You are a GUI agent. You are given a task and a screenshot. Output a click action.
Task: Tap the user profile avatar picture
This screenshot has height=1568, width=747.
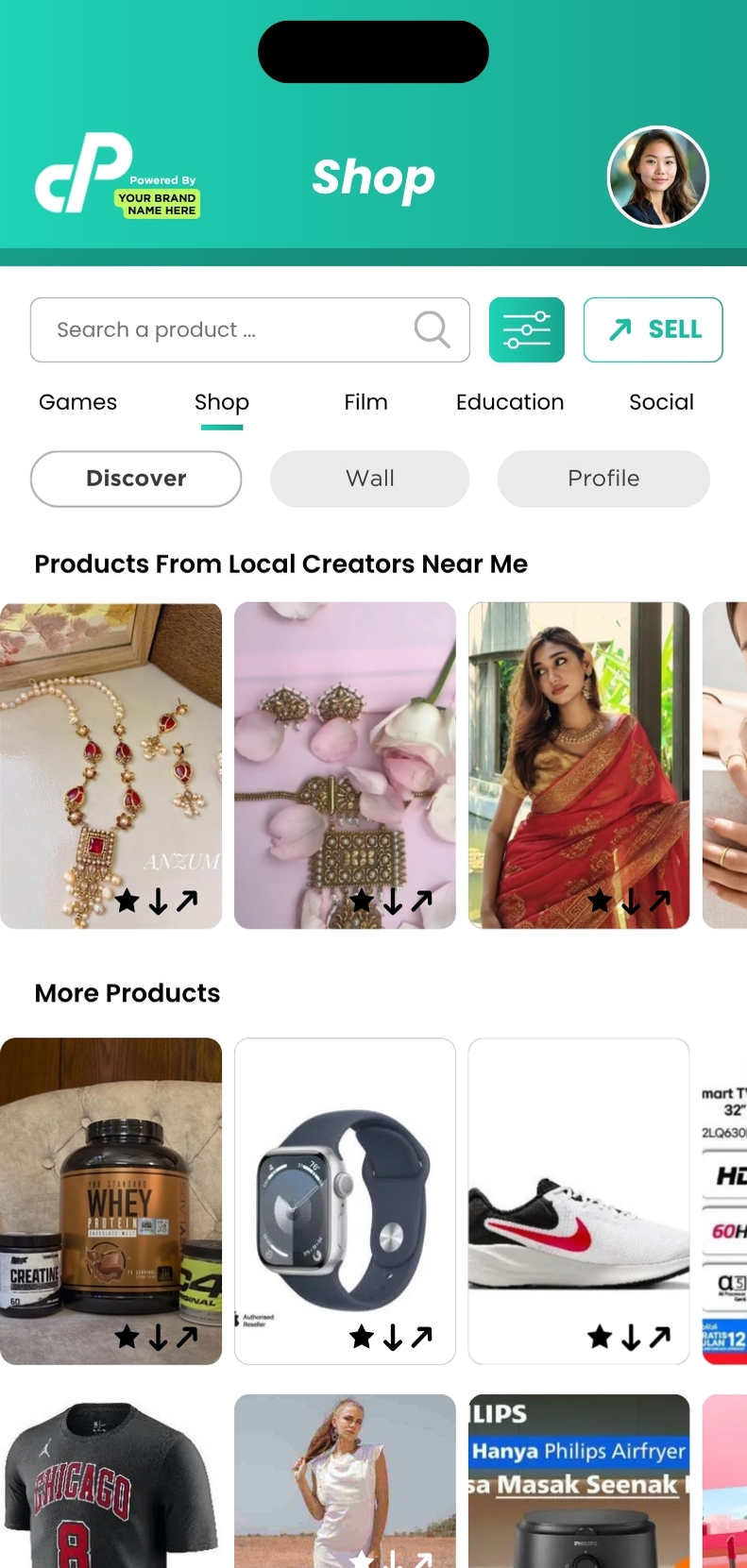[657, 177]
